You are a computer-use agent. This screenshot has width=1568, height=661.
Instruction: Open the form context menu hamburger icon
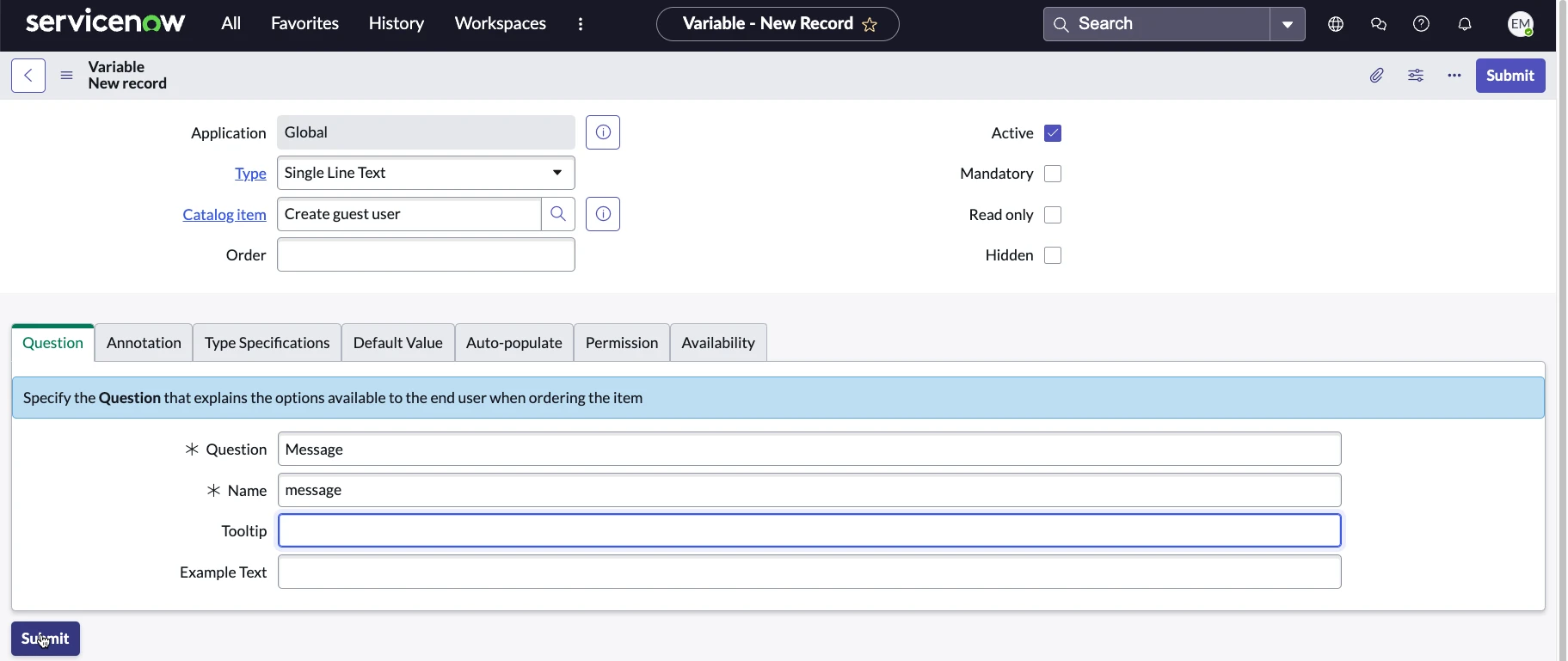click(x=66, y=76)
